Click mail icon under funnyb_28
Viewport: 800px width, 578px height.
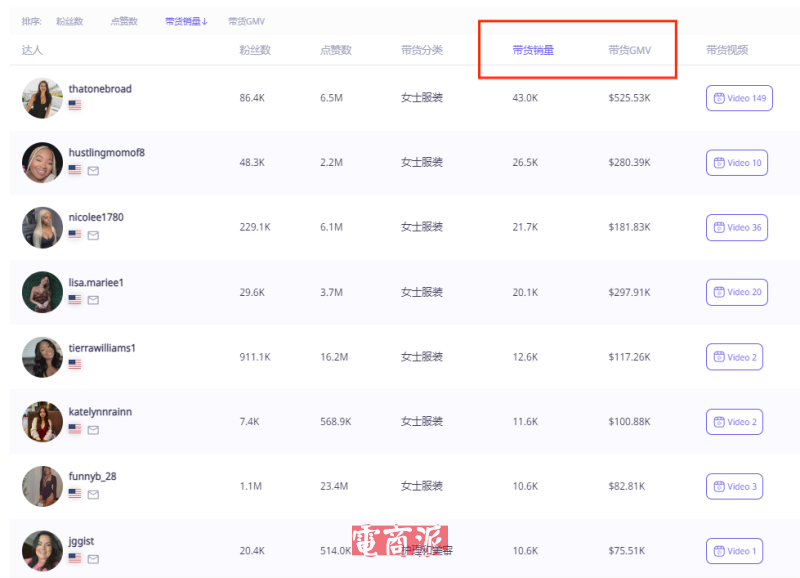(x=93, y=494)
